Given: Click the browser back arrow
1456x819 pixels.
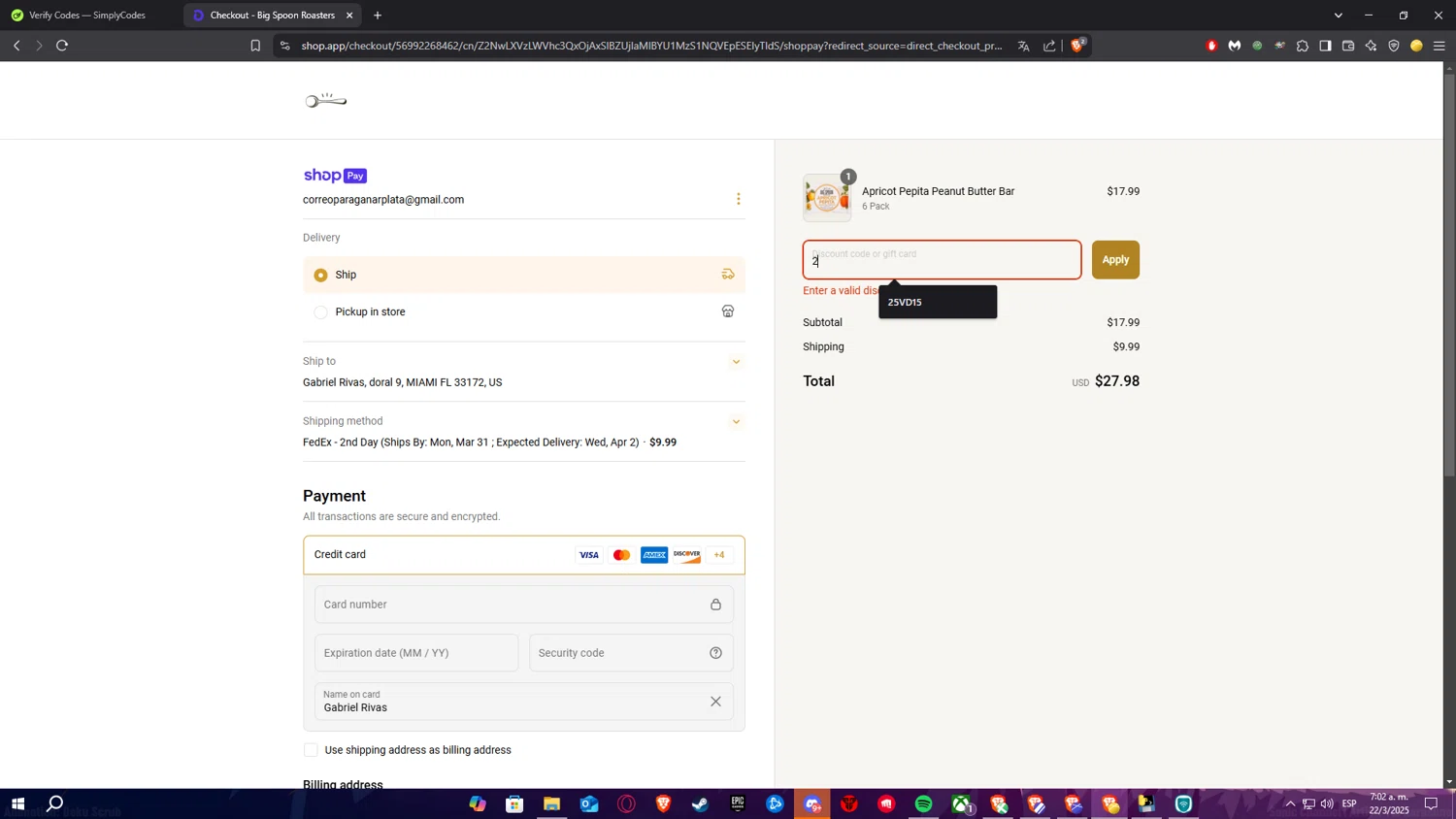Looking at the screenshot, I should [17, 46].
